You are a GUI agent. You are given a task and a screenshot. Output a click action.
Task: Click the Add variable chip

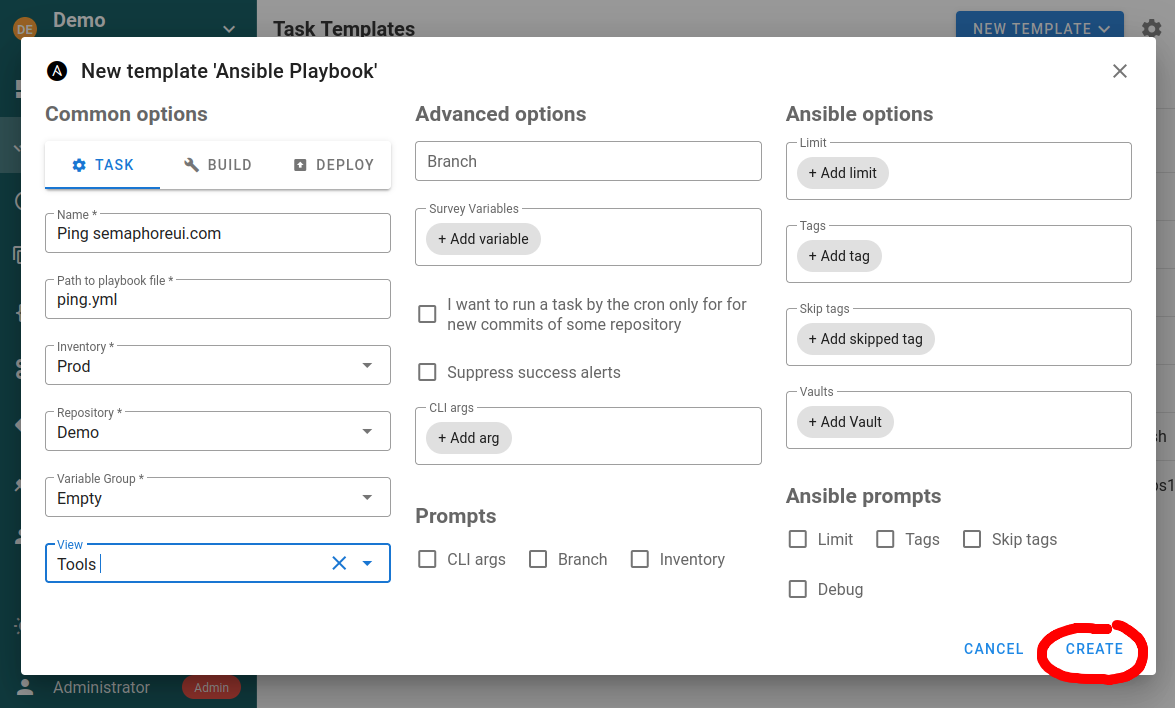[x=483, y=239]
